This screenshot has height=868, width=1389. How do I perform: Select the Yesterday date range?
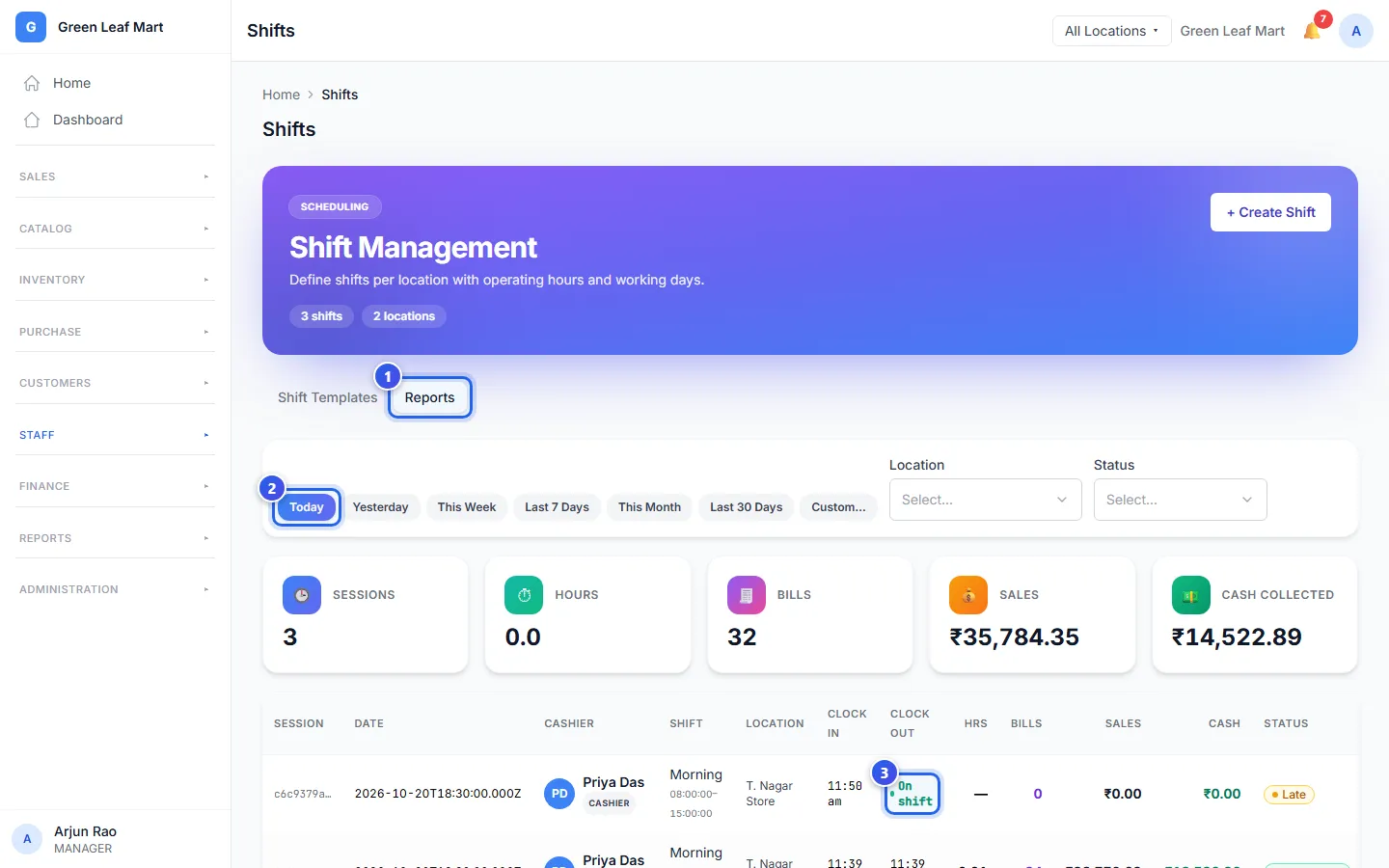380,507
